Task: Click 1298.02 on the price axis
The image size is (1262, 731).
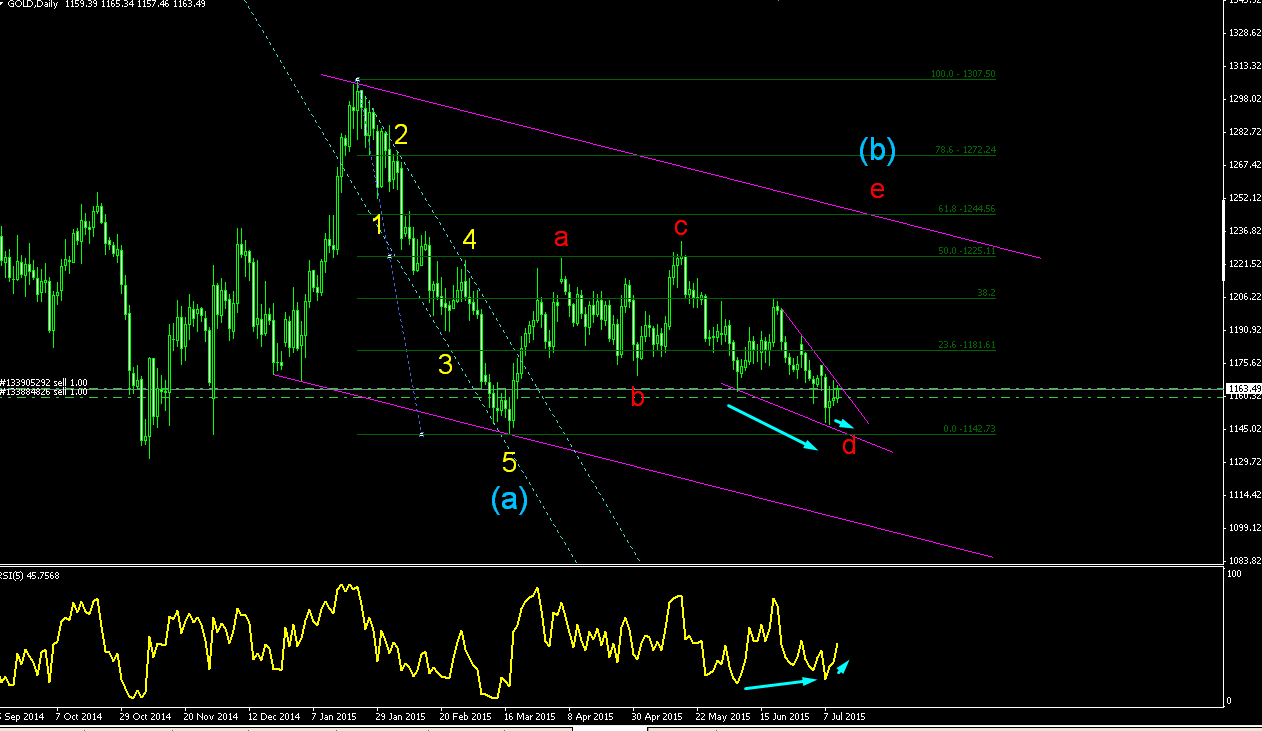Action: [x=1243, y=98]
